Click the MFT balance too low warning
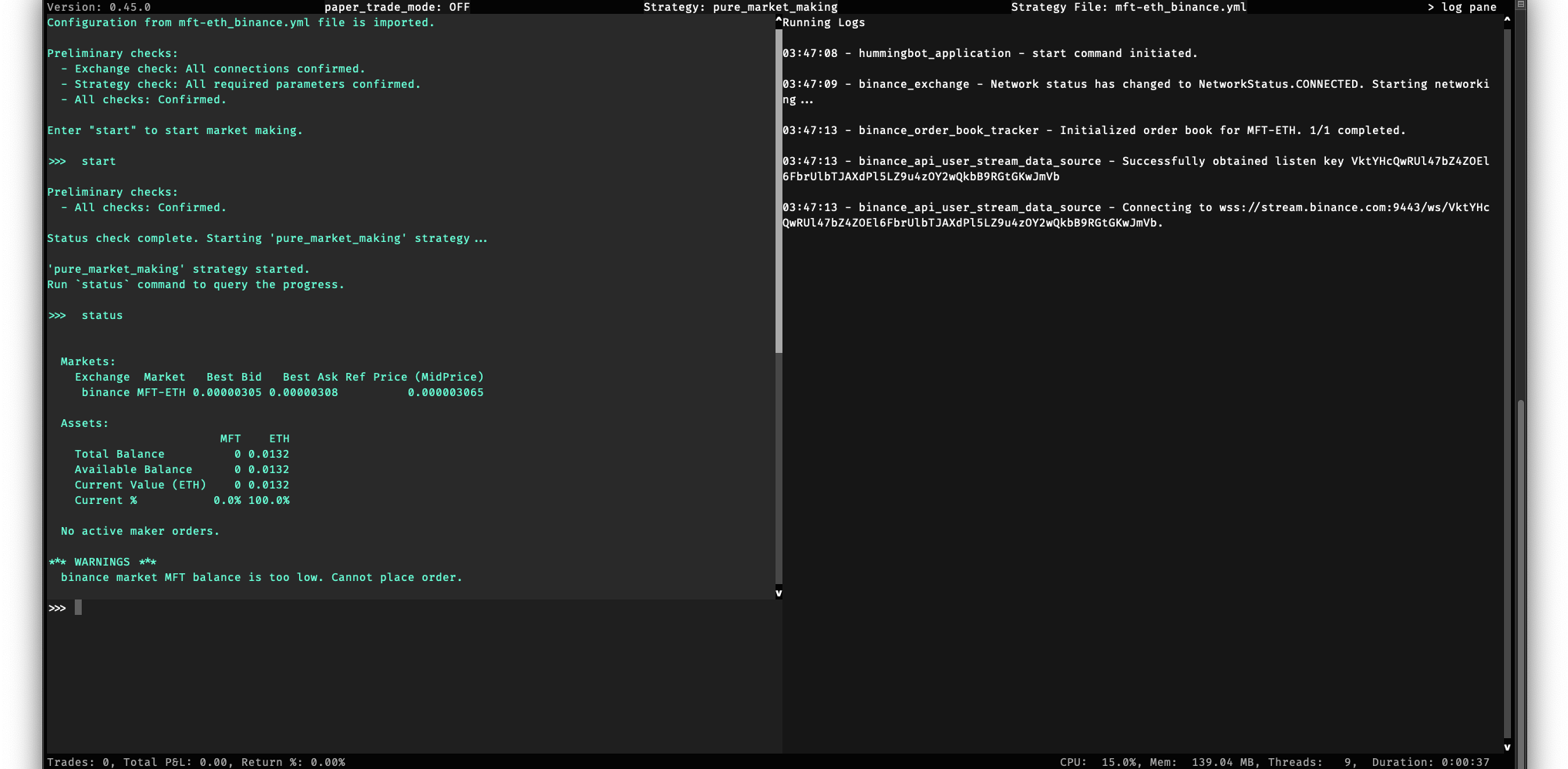 [261, 576]
